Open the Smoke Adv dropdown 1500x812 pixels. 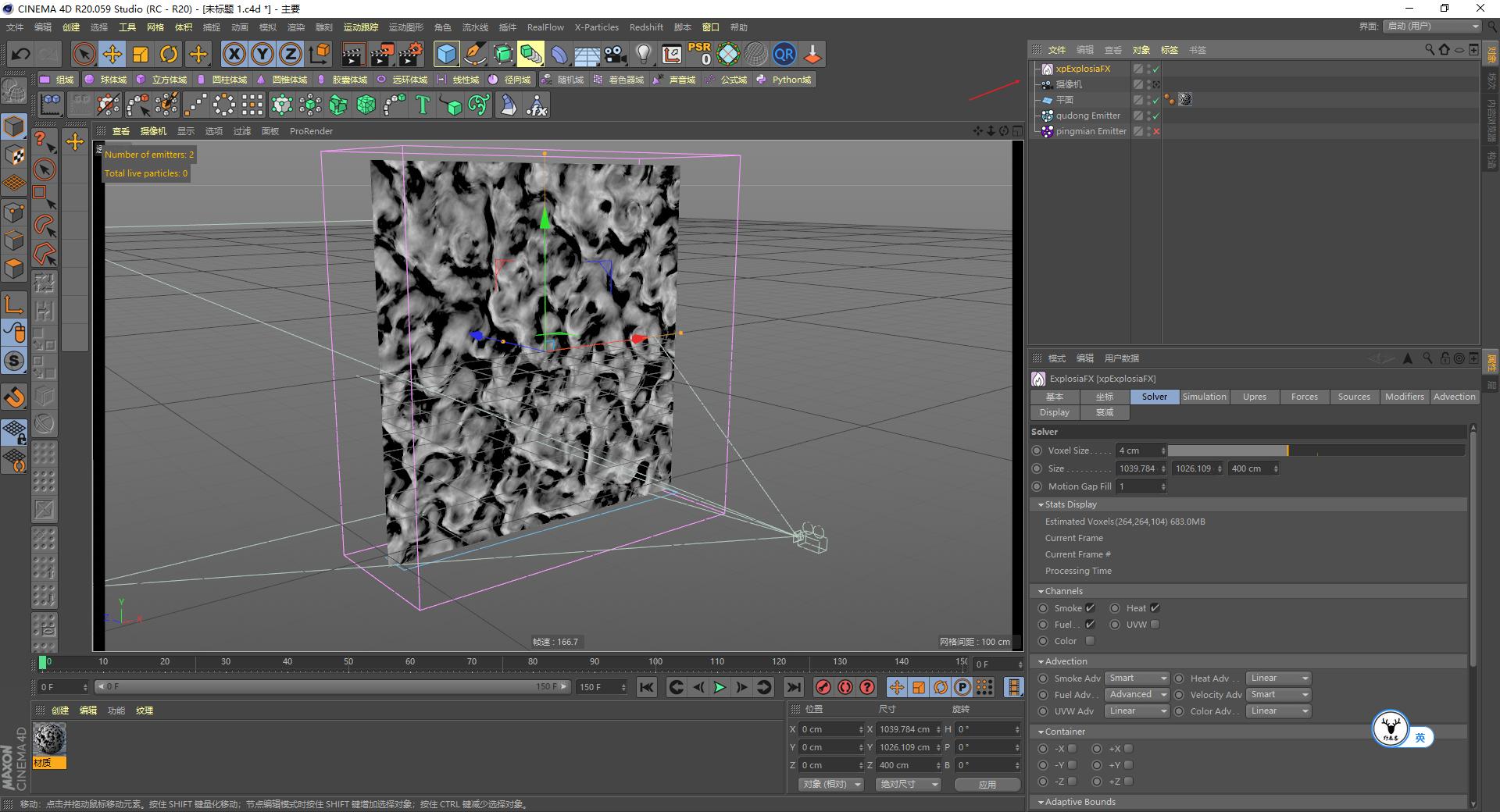tap(1137, 678)
